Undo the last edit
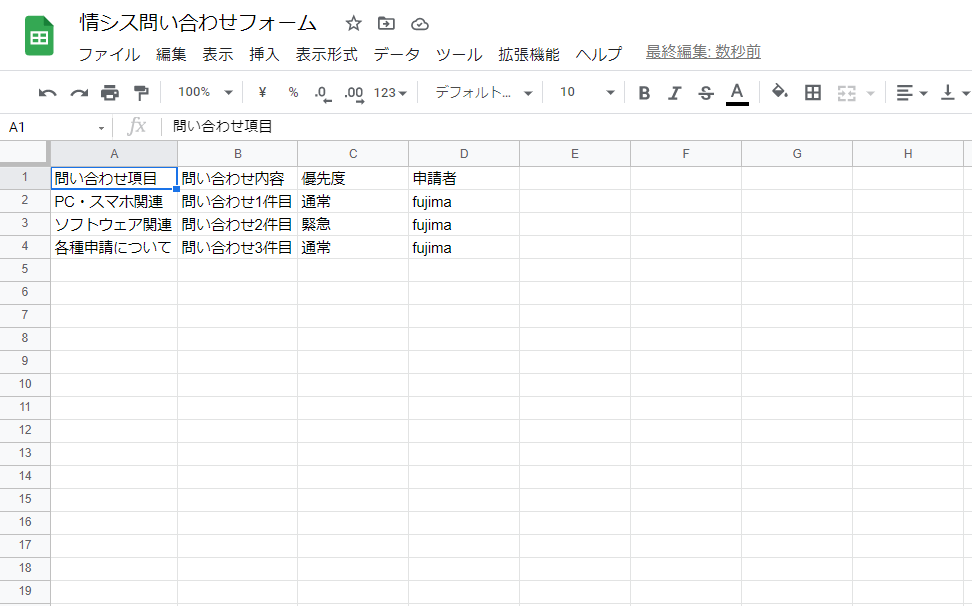972x606 pixels. pyautogui.click(x=48, y=92)
